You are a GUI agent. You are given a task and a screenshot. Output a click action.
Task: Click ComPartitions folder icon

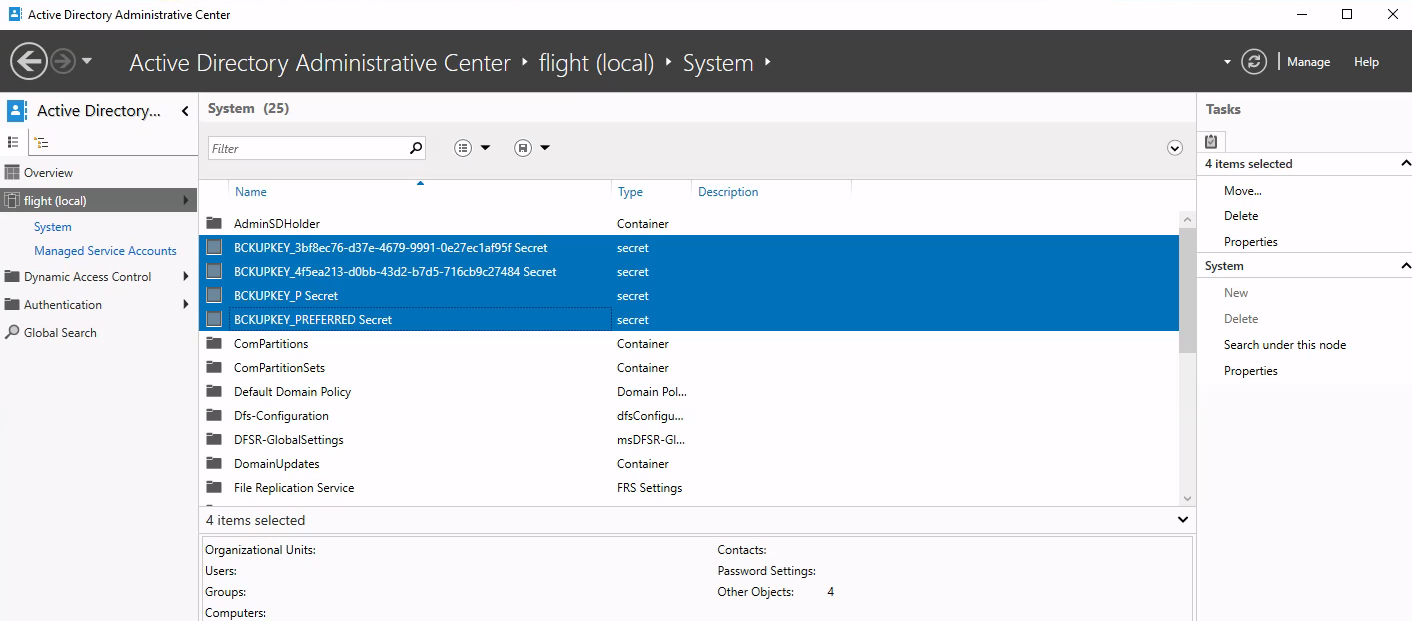pos(213,344)
